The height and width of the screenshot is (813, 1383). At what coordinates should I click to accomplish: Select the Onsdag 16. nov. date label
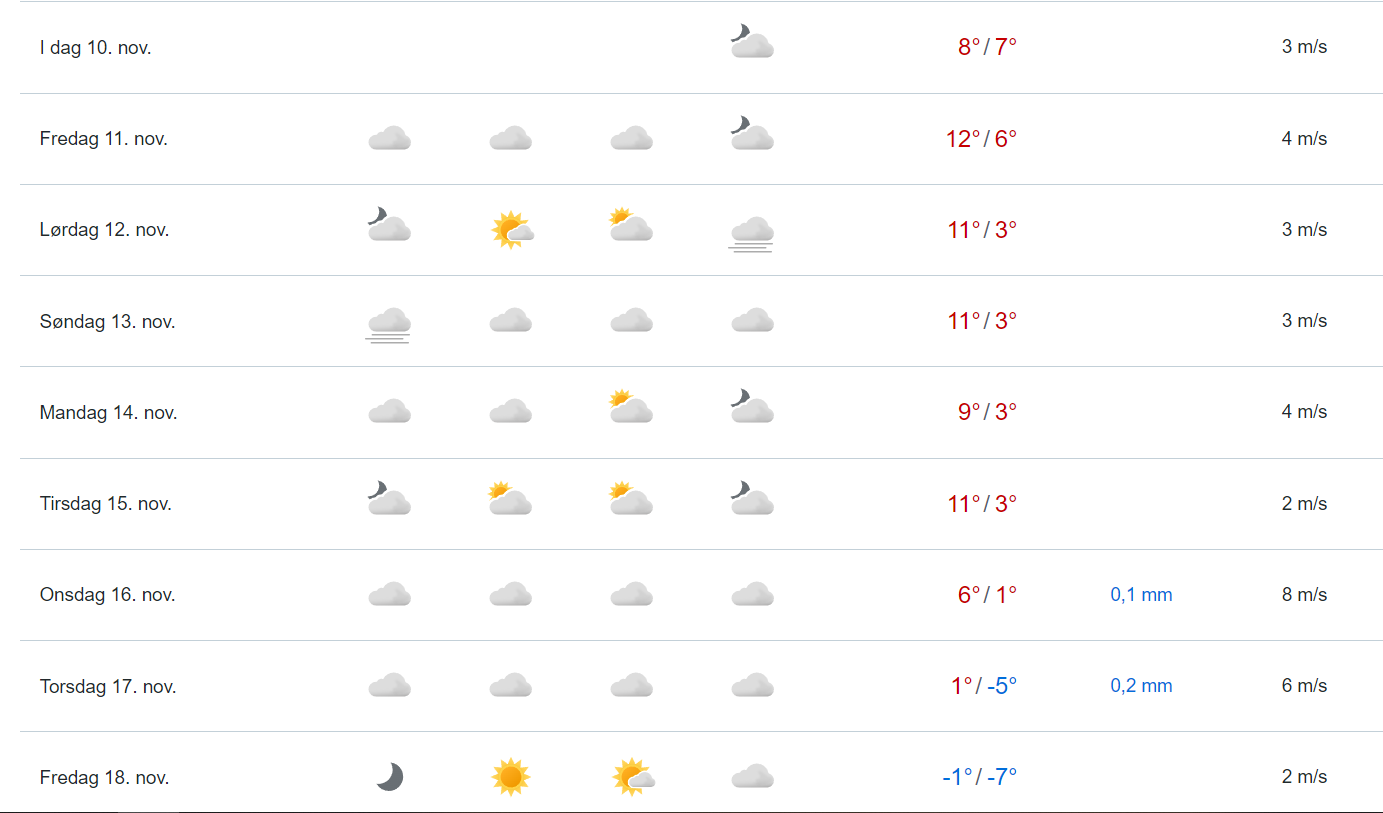click(107, 595)
